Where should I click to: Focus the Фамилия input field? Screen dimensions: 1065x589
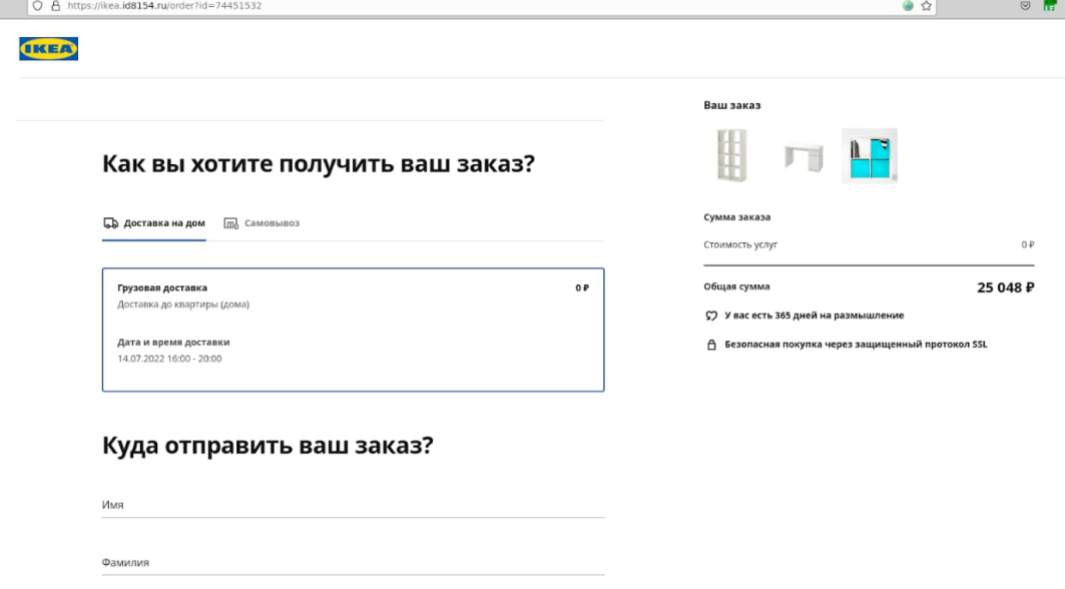click(353, 563)
